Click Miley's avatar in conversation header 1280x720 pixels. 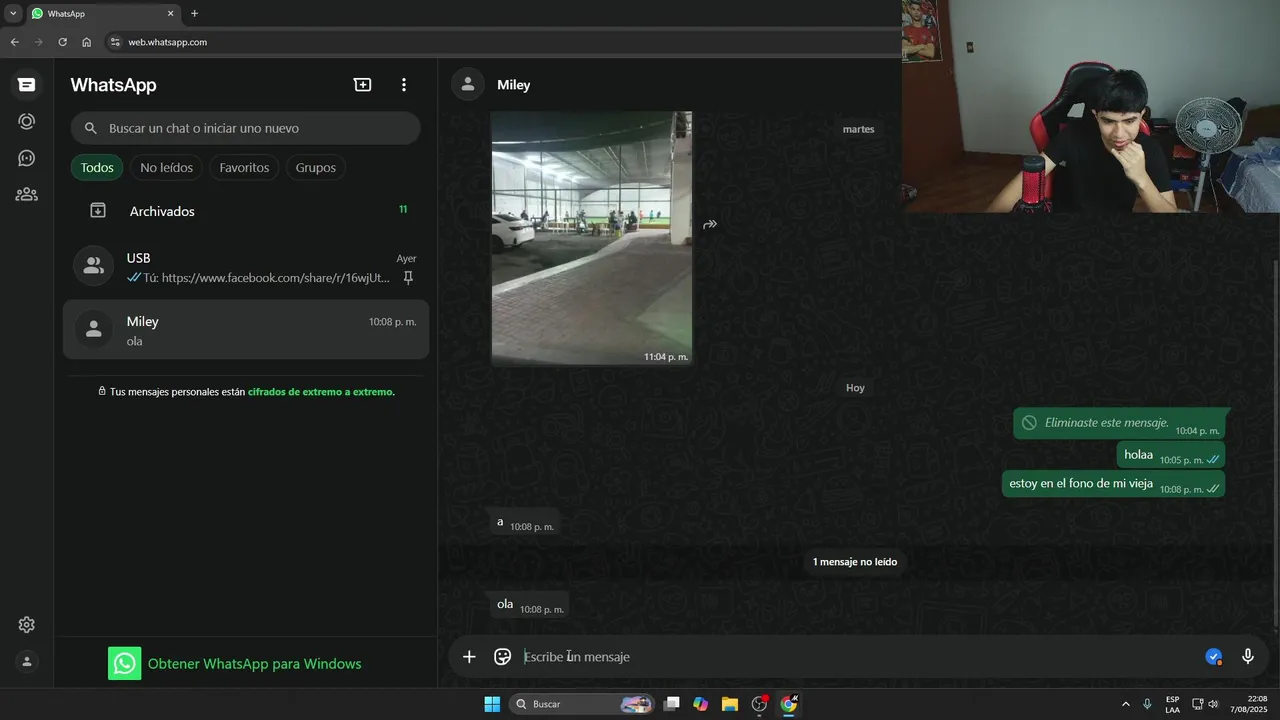click(468, 85)
